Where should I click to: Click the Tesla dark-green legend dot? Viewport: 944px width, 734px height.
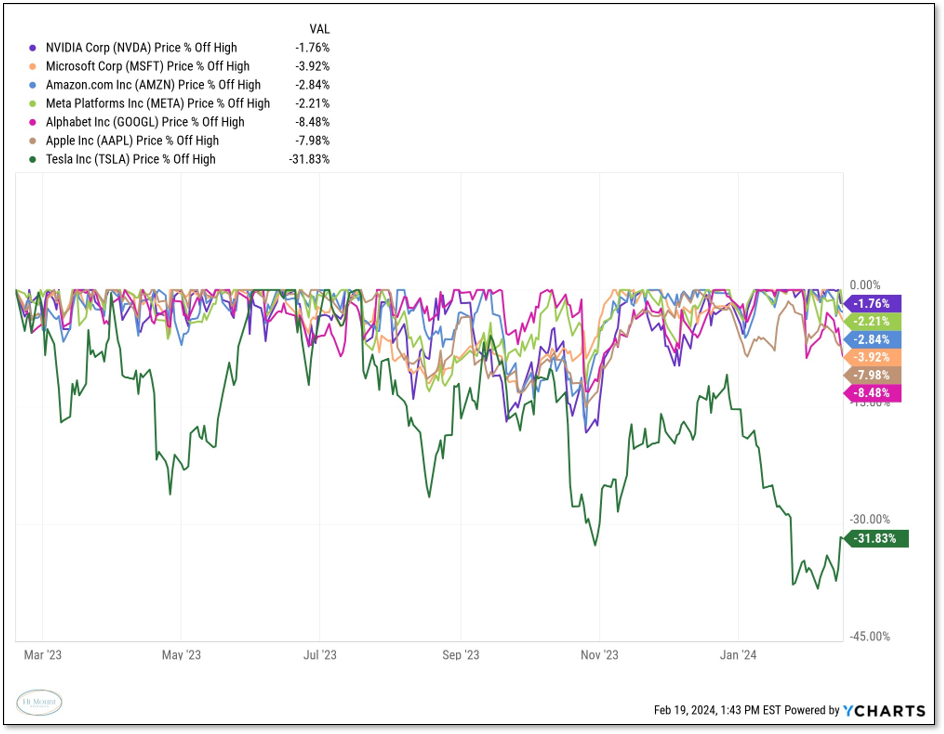(x=33, y=160)
